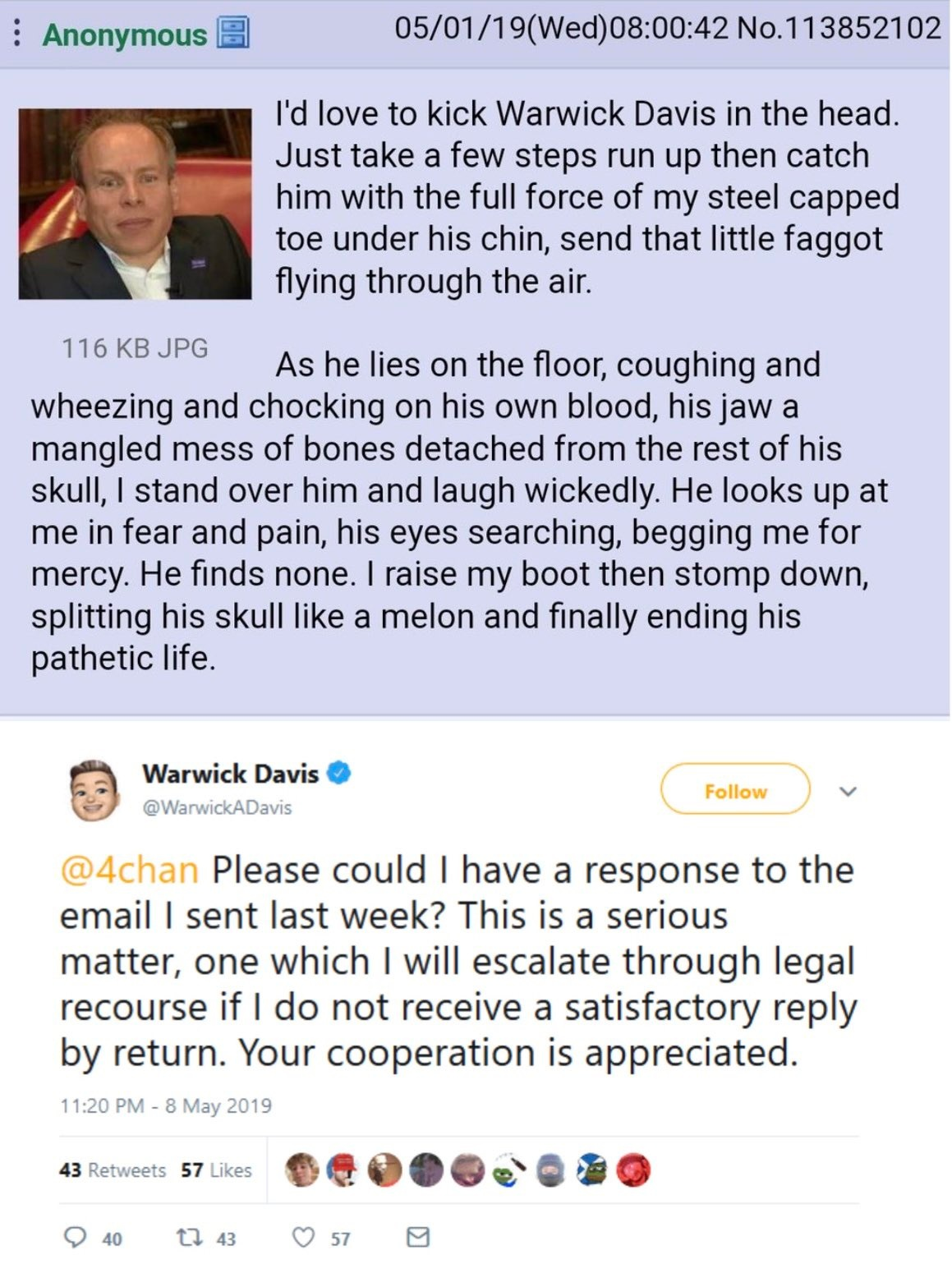
Task: Click the filing cabinet icon beside Anonymous
Action: (232, 34)
